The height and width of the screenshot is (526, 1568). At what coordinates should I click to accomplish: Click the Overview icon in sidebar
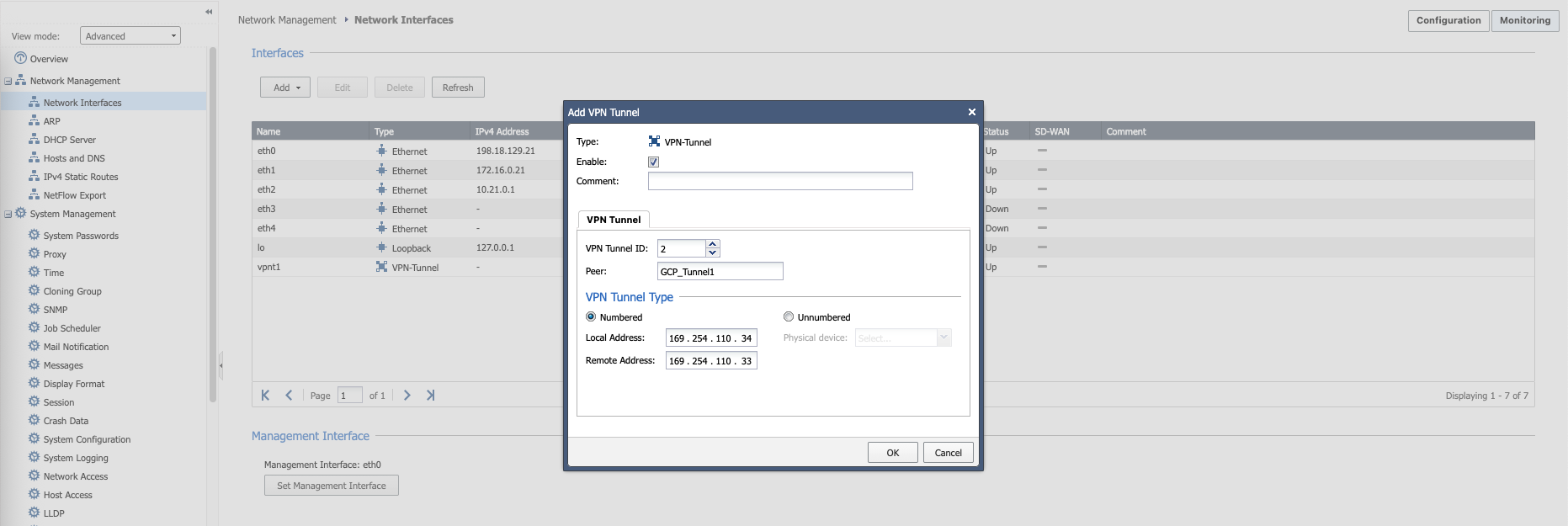(x=20, y=58)
